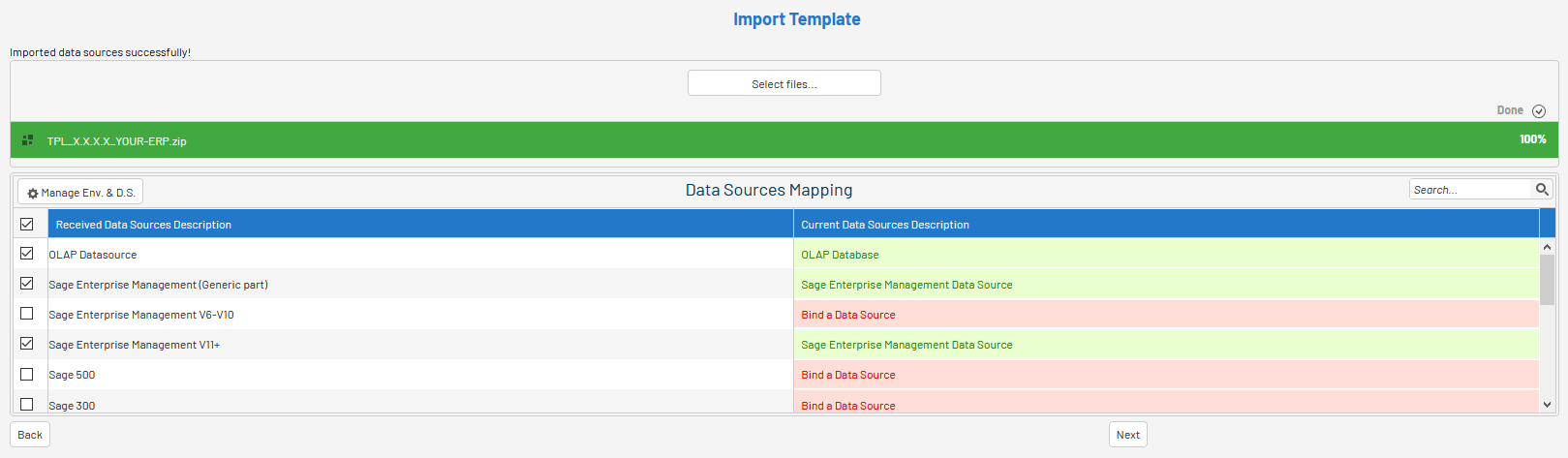Screen dimensions: 1568x458
Task: Open Manage Env. & D.S. settings
Action: point(80,193)
